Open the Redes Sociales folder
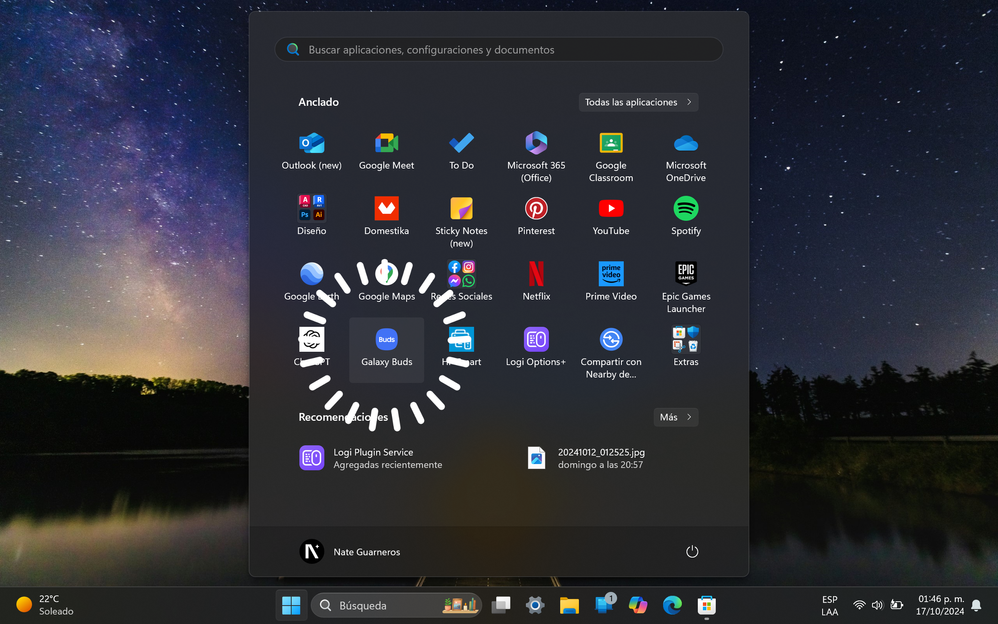This screenshot has width=998, height=624. [461, 282]
